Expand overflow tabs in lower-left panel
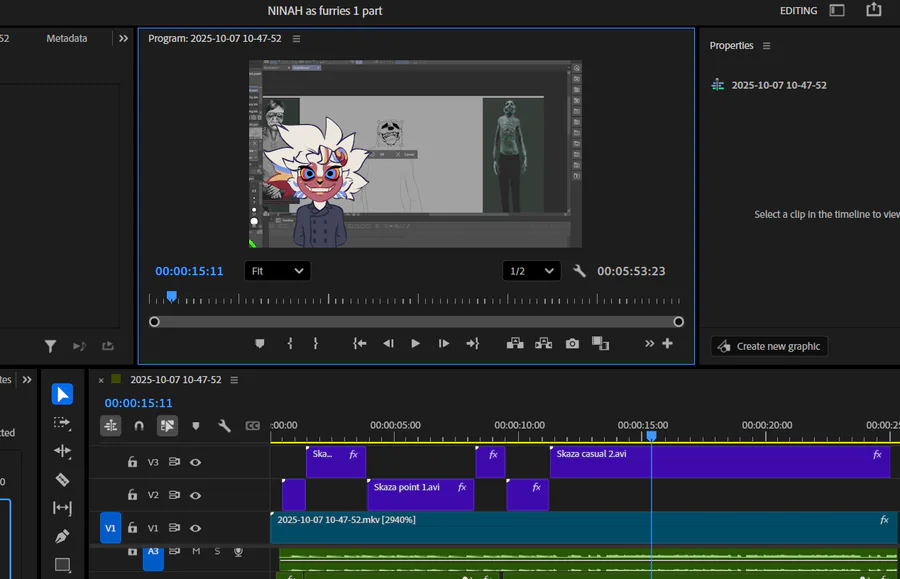This screenshot has width=900, height=579. pyautogui.click(x=27, y=379)
